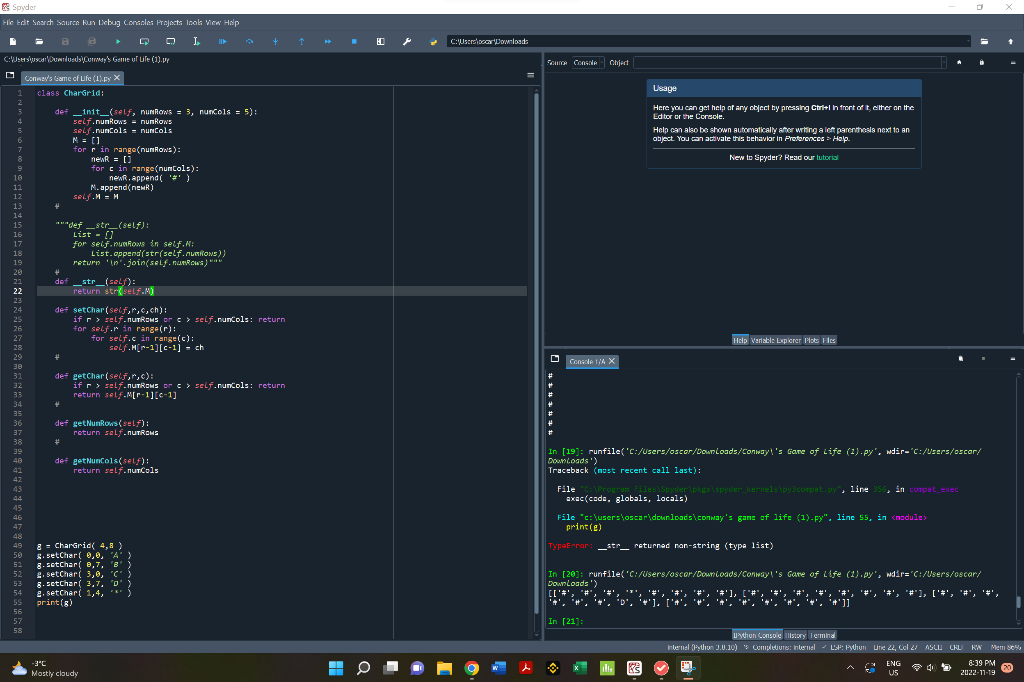Viewport: 1024px width, 682px height.
Task: Click the Run file green play icon
Action: [117, 41]
